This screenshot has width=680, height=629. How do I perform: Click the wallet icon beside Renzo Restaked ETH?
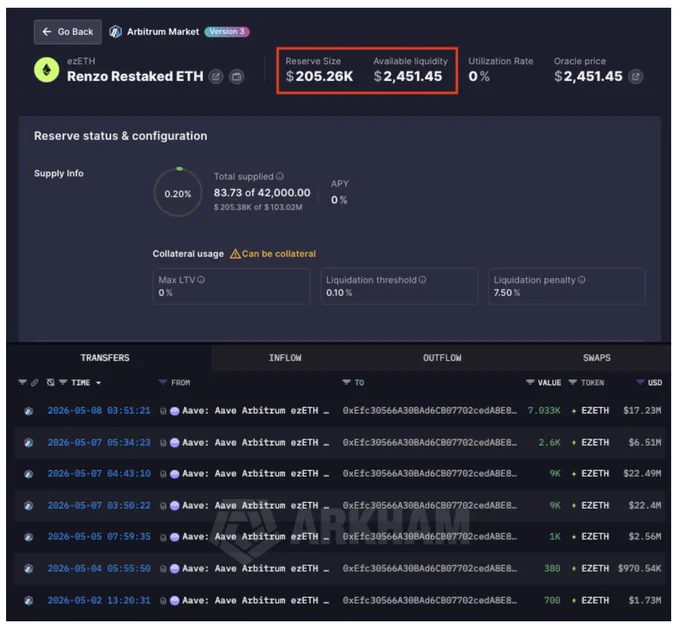click(x=236, y=77)
